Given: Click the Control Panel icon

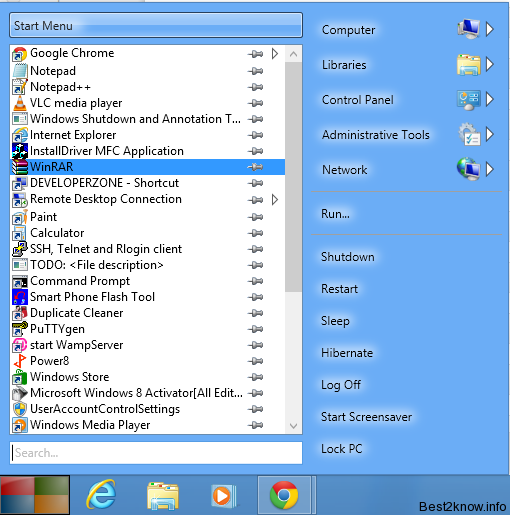Looking at the screenshot, I should pos(469,100).
